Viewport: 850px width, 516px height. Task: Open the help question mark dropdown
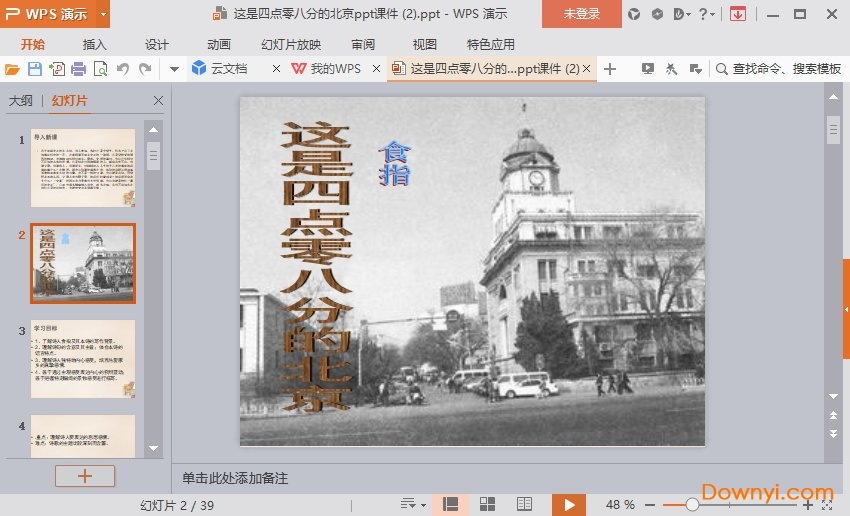pos(706,14)
